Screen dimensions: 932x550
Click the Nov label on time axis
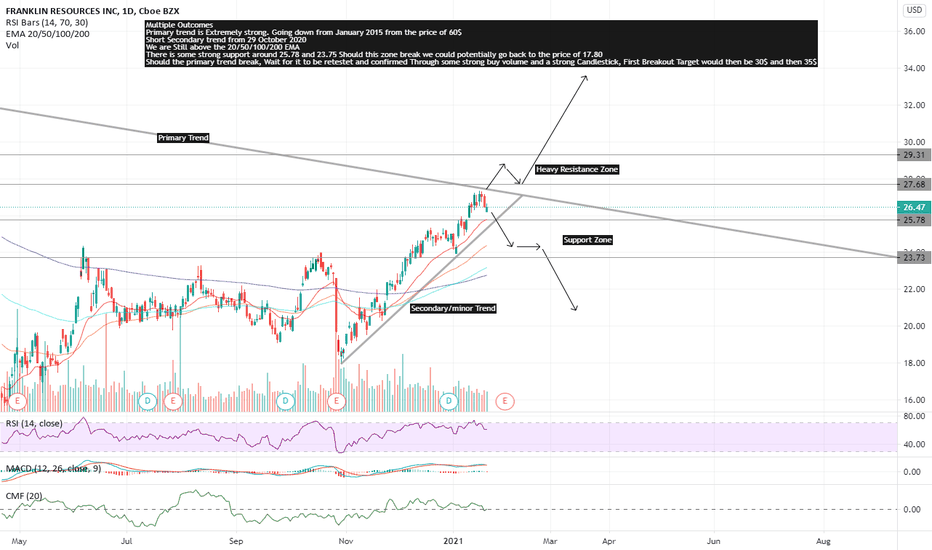(345, 541)
